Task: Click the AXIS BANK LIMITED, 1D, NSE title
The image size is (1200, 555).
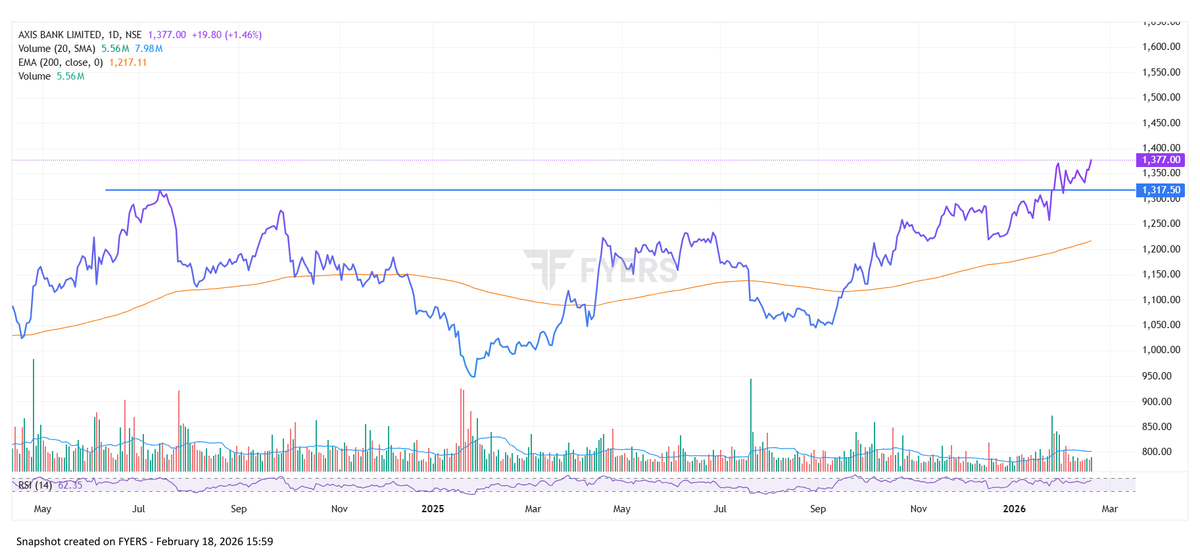Action: 80,34
